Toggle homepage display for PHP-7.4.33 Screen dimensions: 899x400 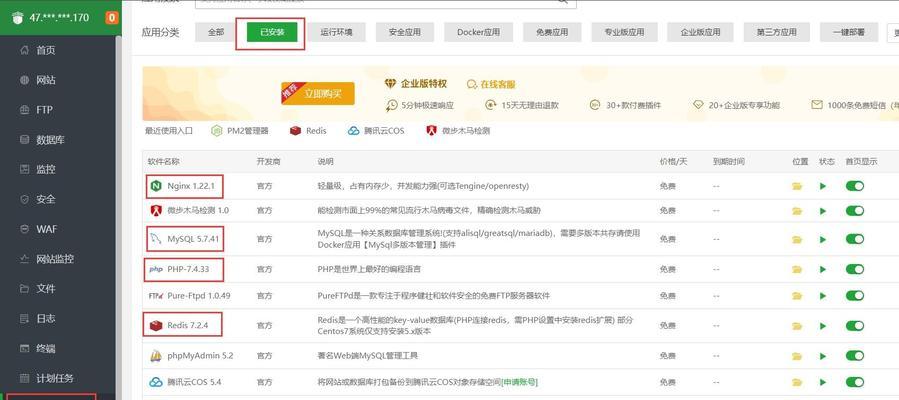(x=854, y=269)
